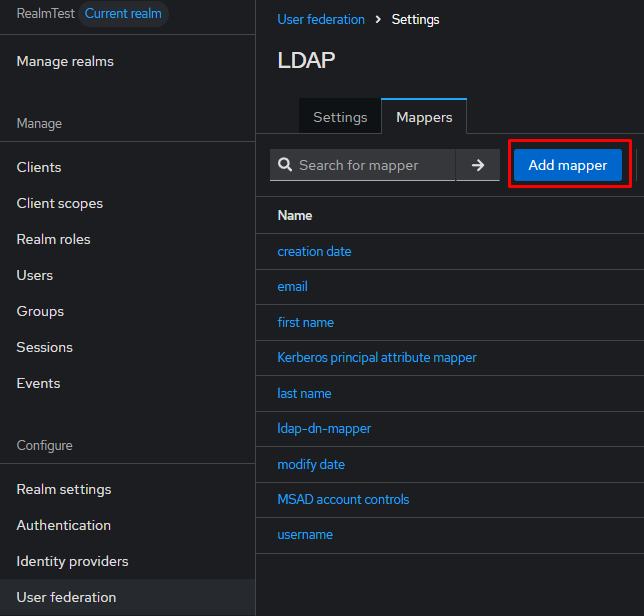Click the search arrow submit icon
This screenshot has height=616, width=644.
pyautogui.click(x=478, y=165)
